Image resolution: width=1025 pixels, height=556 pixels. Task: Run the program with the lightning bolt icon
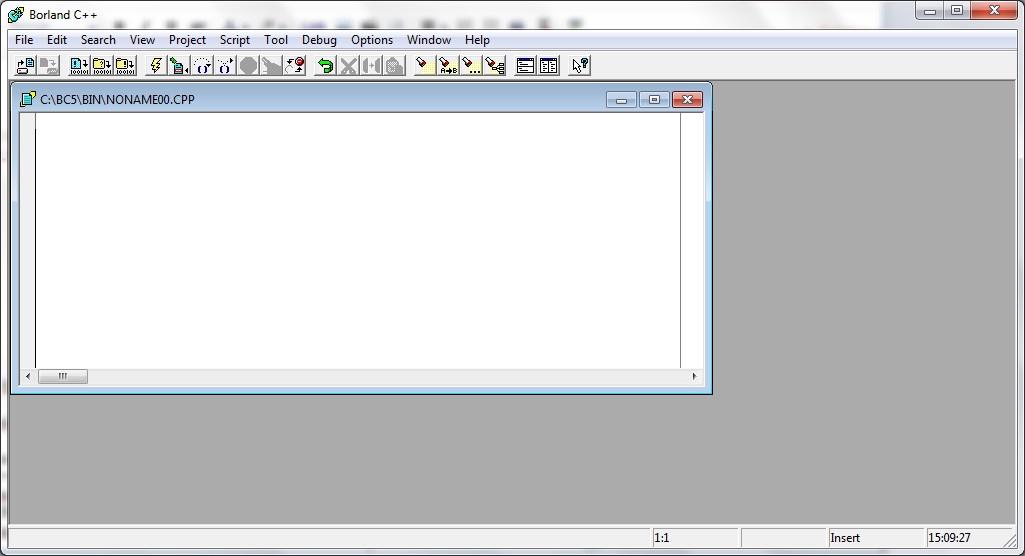(156, 65)
